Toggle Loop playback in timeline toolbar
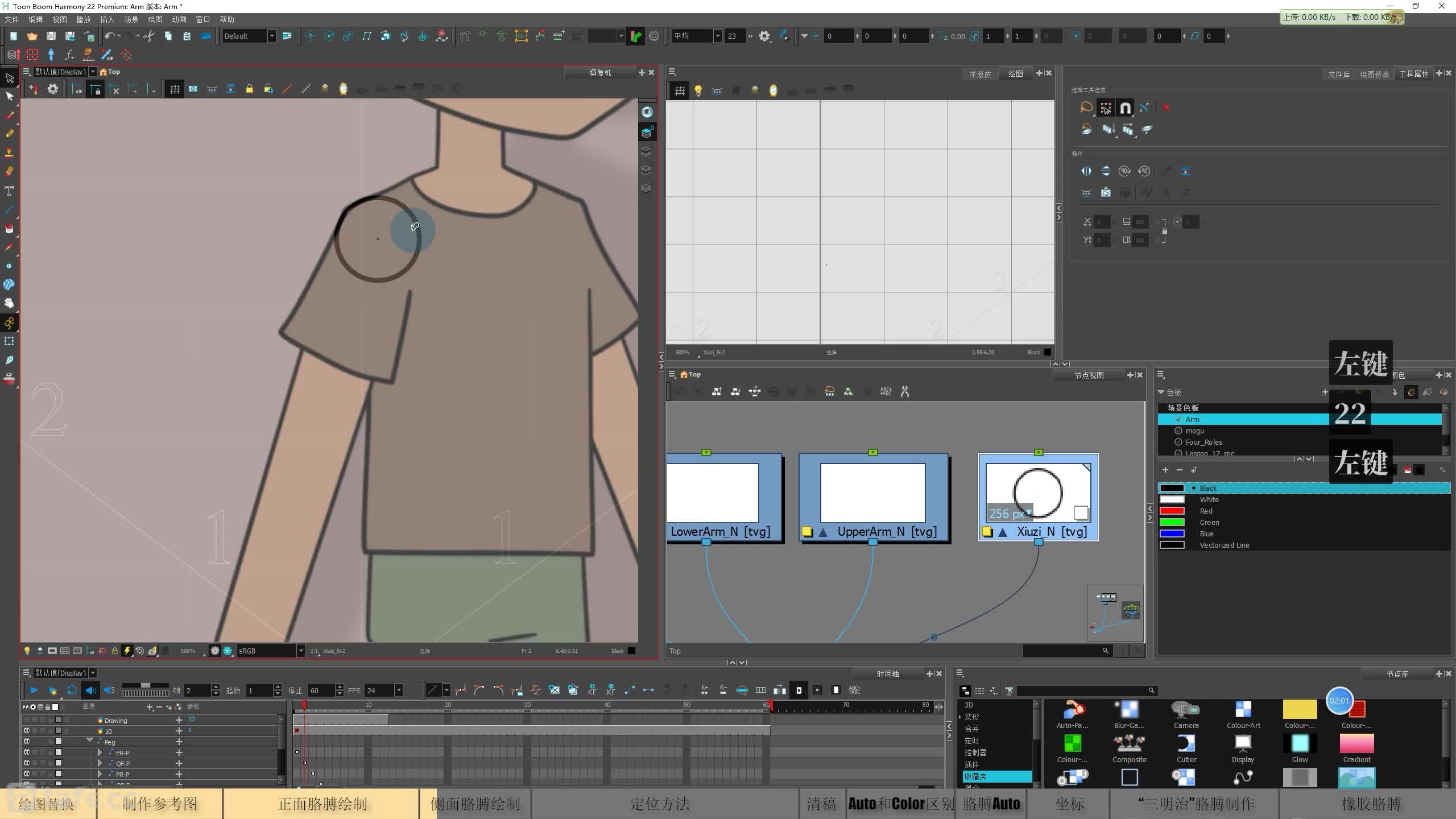Screen dimensions: 1456x819 (72, 690)
